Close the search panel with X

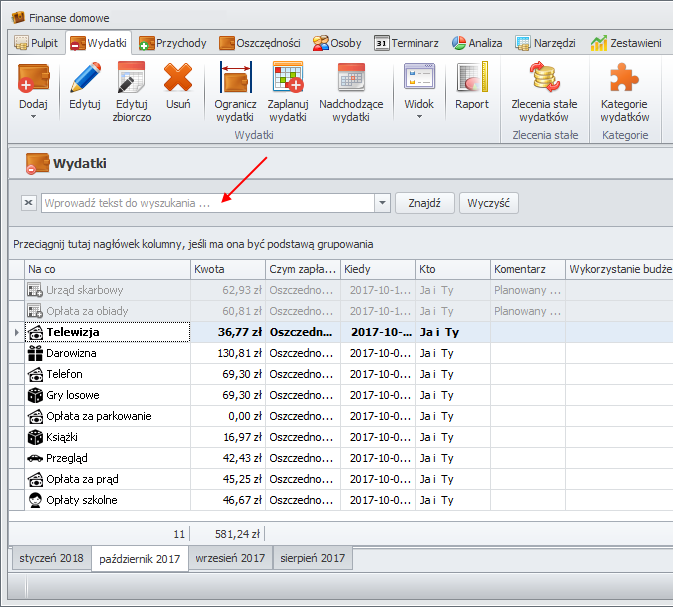pos(28,203)
